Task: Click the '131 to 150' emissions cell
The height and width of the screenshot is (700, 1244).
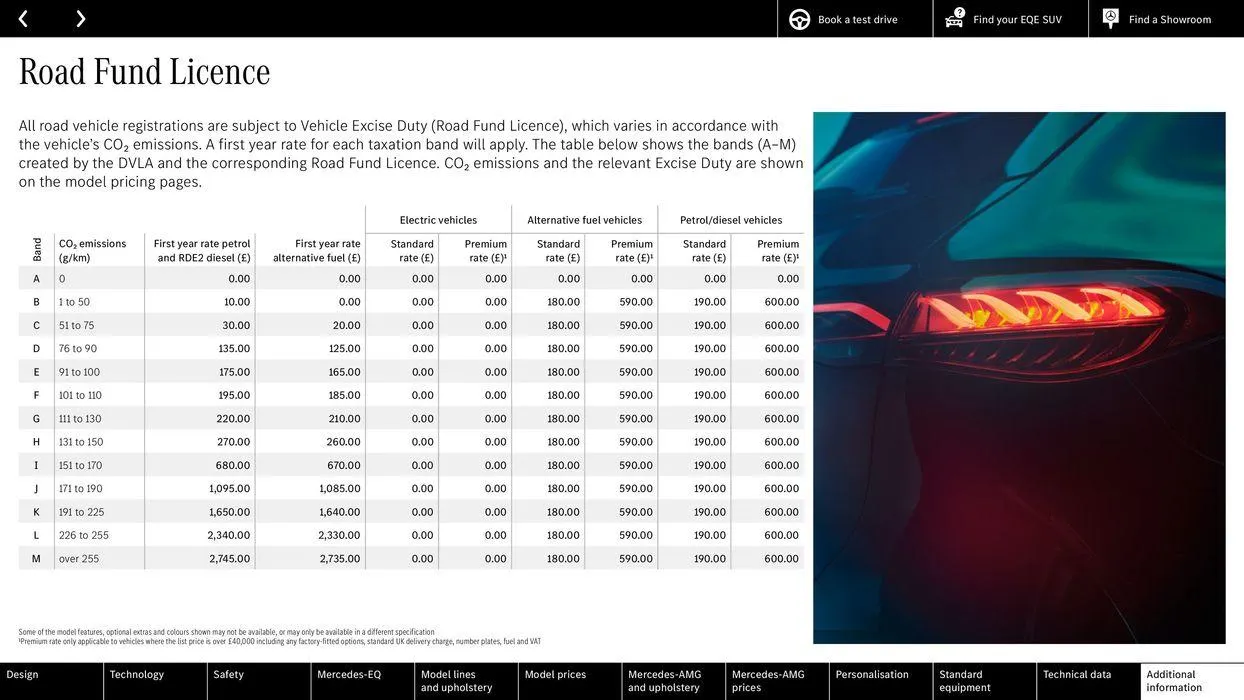Action: 81,442
